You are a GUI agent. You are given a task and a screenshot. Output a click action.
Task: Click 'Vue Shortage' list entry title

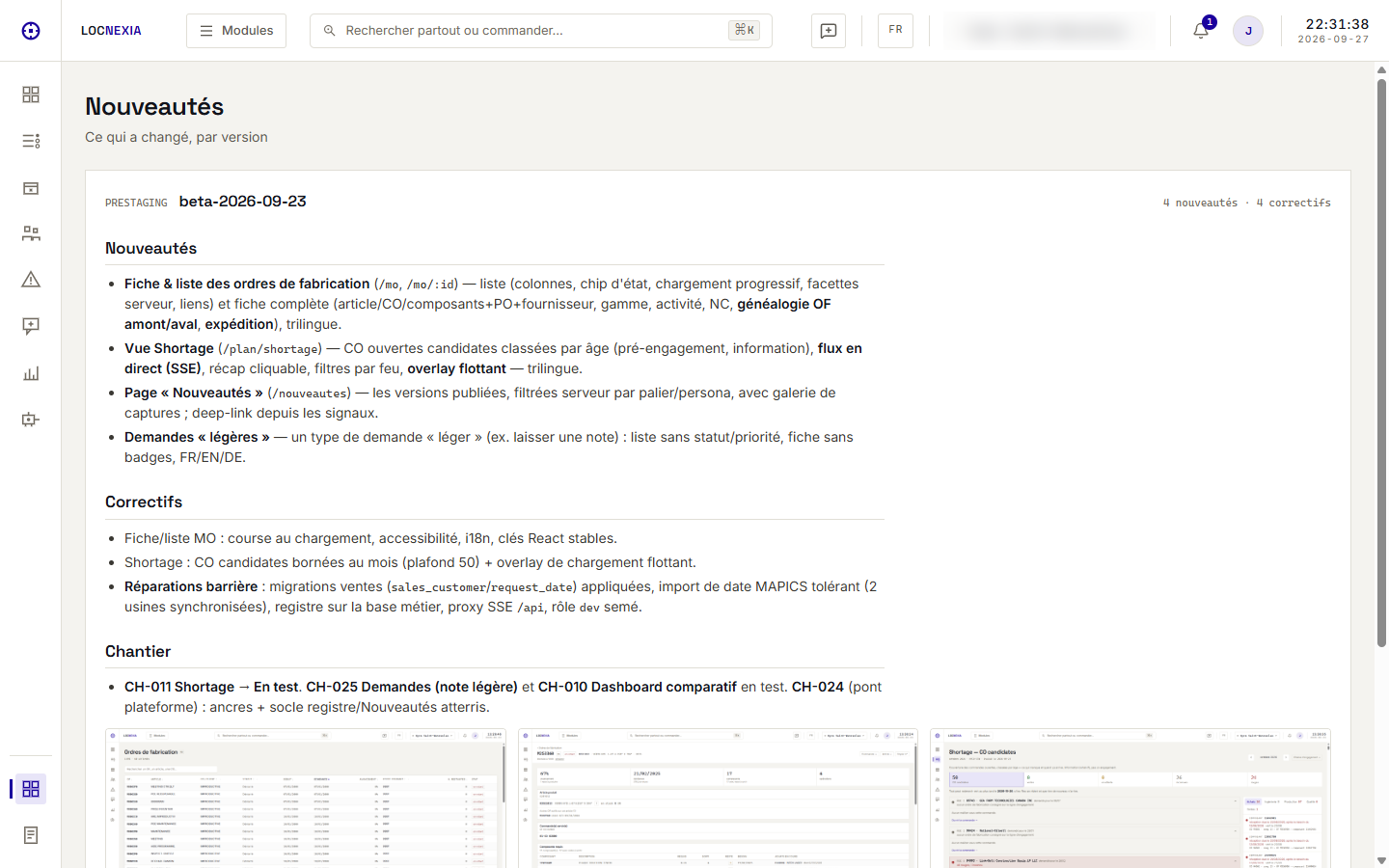(169, 348)
